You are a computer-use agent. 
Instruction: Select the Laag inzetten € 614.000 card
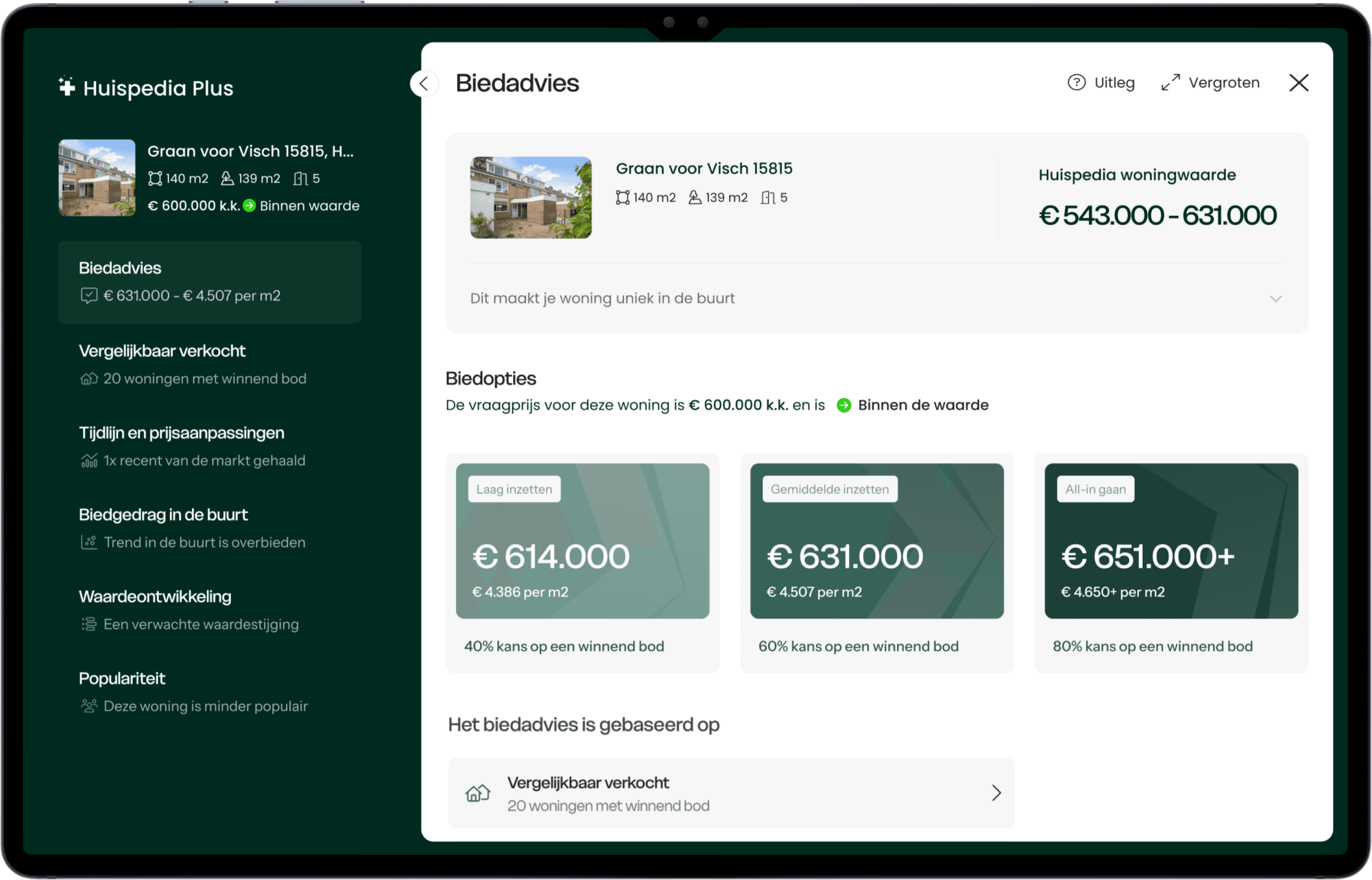click(x=582, y=540)
